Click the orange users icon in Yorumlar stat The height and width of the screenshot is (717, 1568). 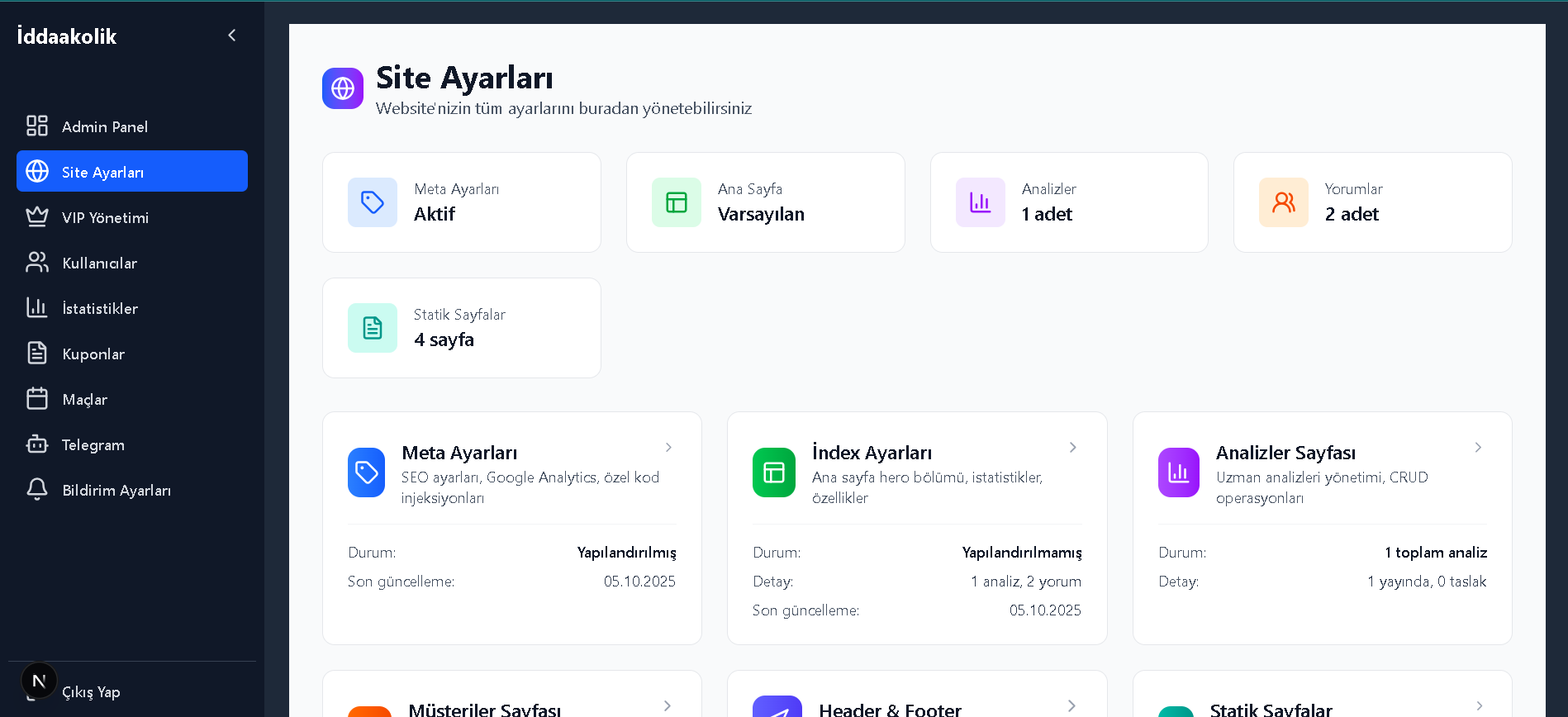point(1284,202)
